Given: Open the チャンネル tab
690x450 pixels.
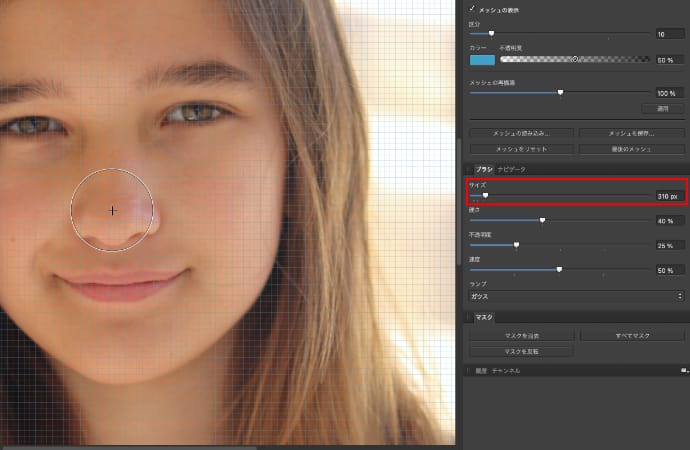Looking at the screenshot, I should (x=506, y=370).
